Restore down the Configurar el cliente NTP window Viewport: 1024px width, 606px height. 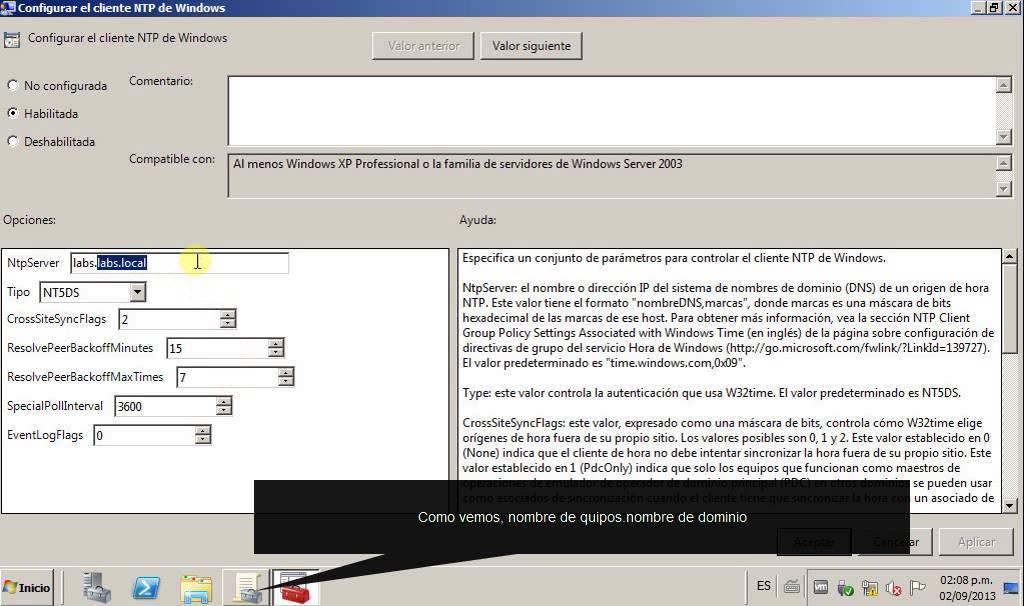(x=994, y=8)
